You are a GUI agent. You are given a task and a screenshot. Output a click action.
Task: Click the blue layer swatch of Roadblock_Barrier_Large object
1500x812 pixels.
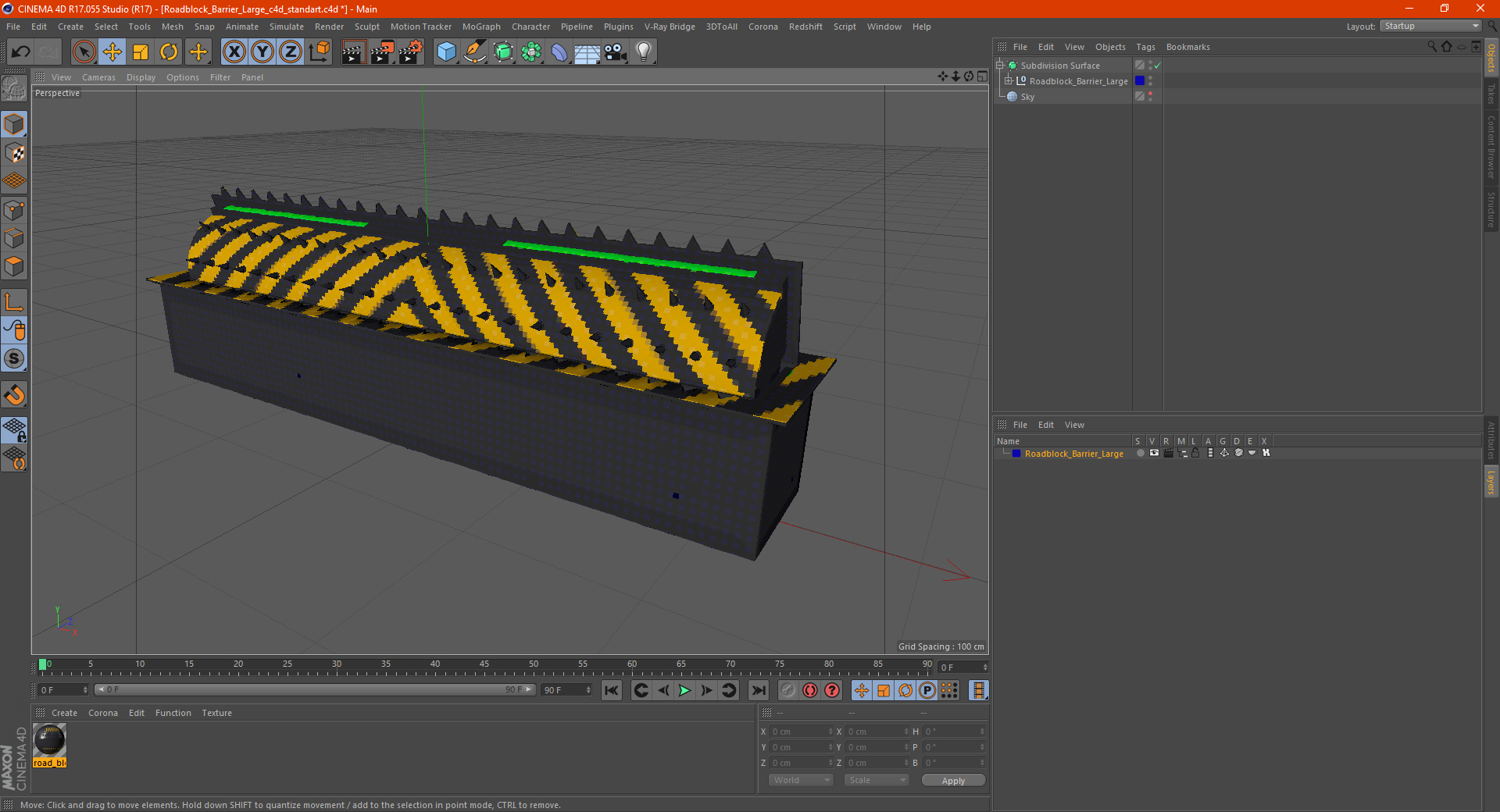(x=1140, y=81)
